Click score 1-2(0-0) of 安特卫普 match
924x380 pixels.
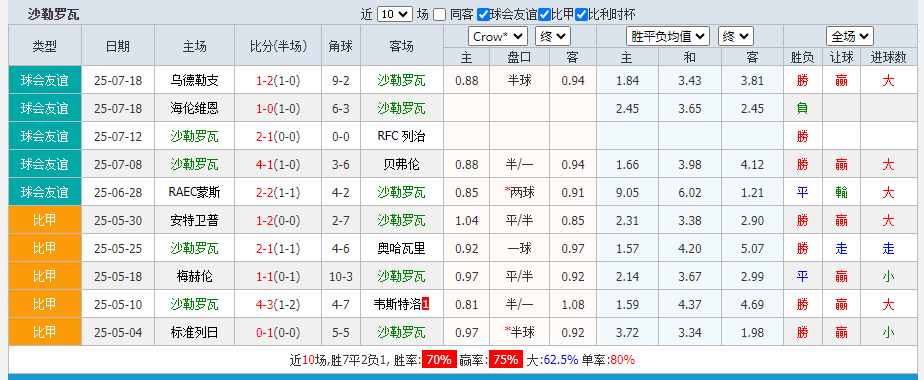click(x=278, y=220)
